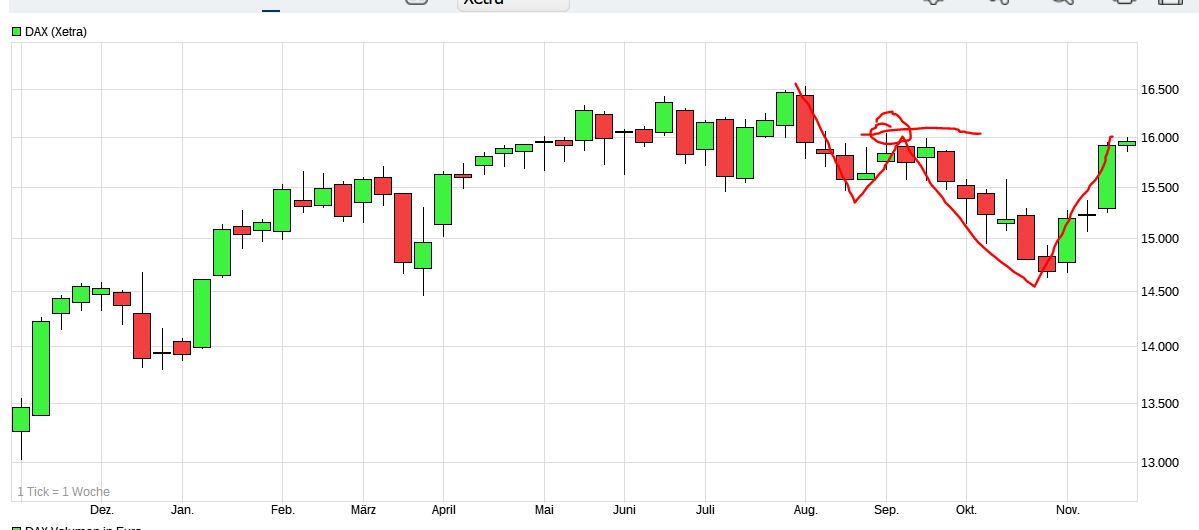The width and height of the screenshot is (1199, 530).
Task: Click the tall red candle before April
Action: [403, 227]
